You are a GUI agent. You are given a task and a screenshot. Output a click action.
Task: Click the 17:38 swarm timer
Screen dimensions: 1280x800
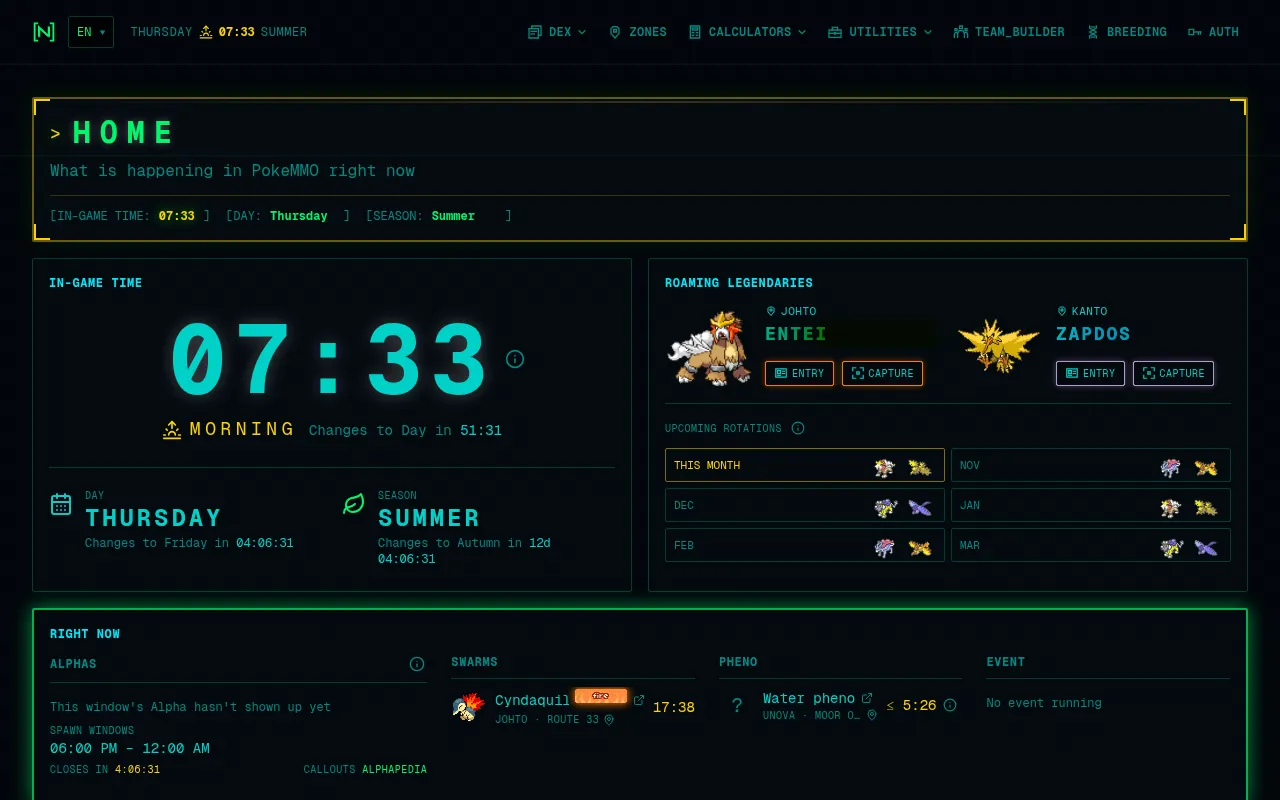674,707
